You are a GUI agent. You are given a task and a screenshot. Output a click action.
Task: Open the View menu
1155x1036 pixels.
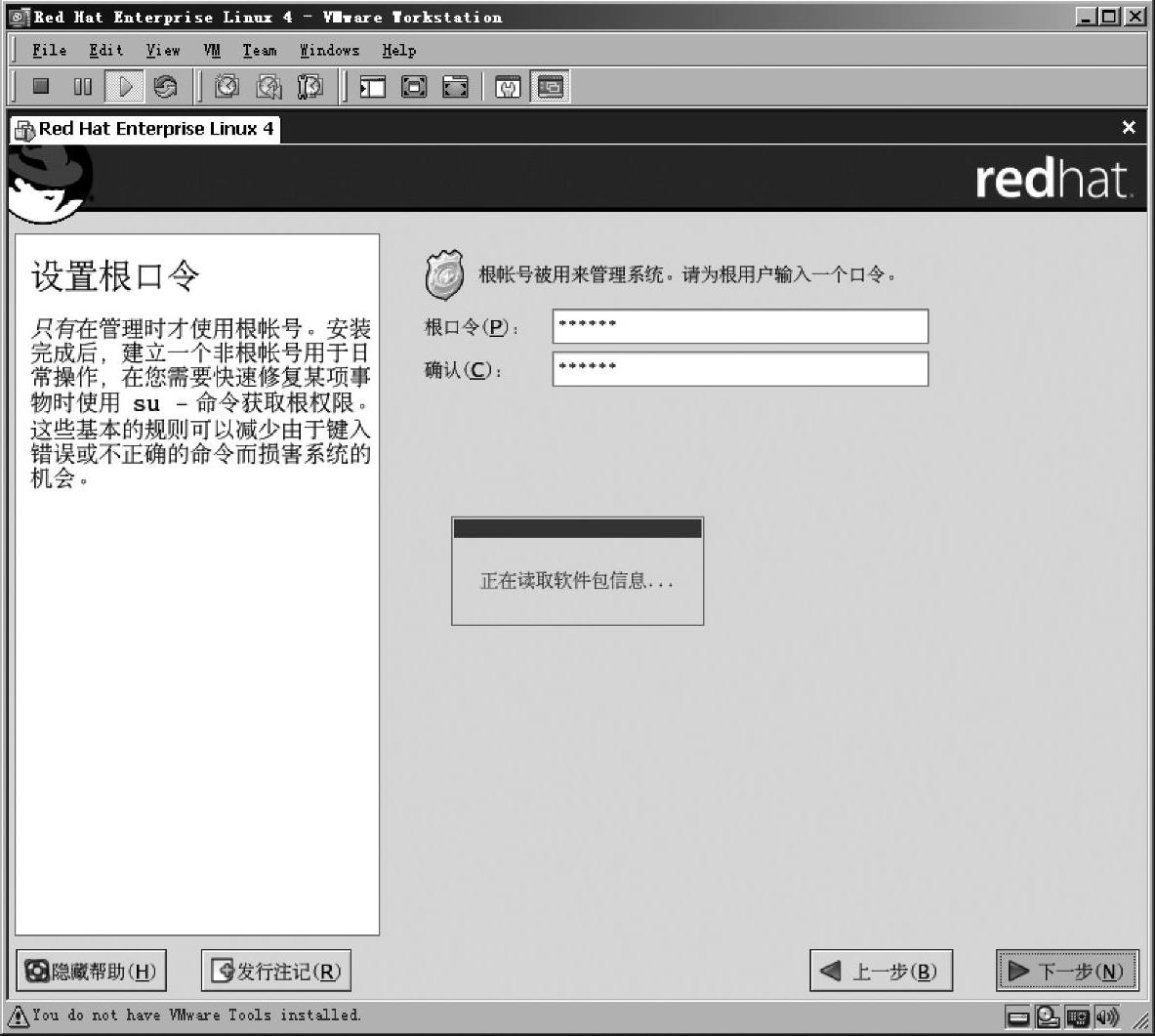(163, 50)
